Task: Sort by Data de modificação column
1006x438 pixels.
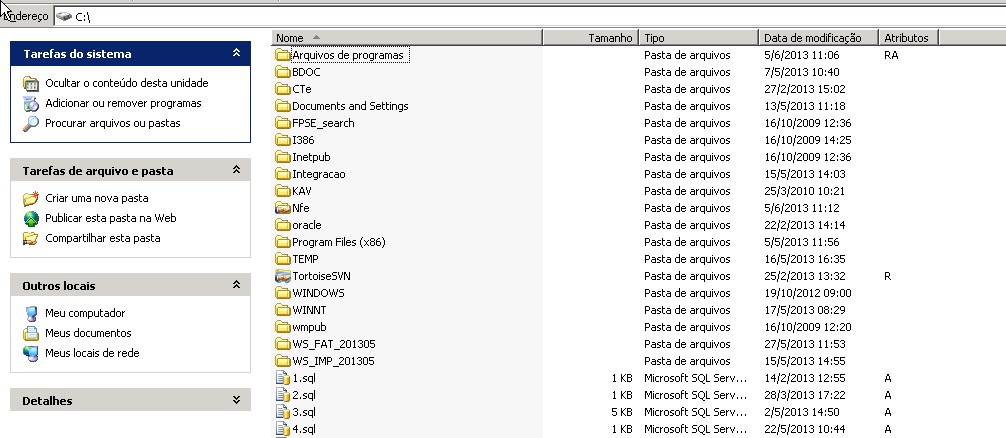Action: click(x=817, y=38)
